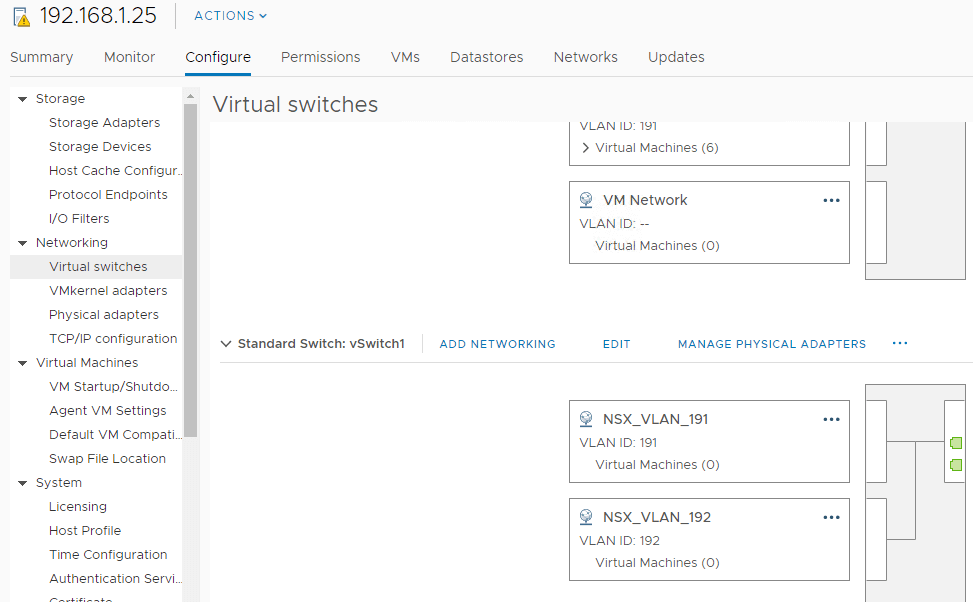Select Host Profile item

pos(85,531)
